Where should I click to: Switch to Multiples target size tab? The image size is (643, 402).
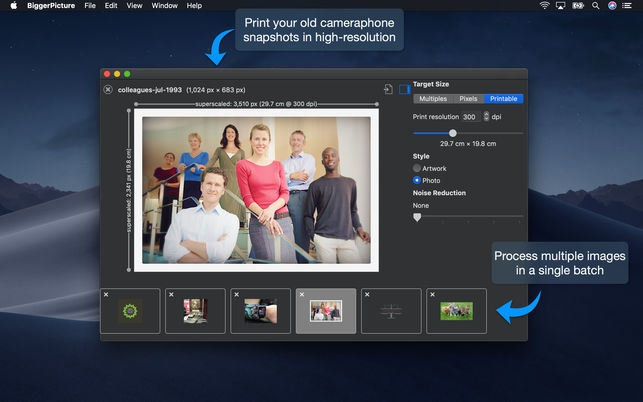tap(433, 98)
